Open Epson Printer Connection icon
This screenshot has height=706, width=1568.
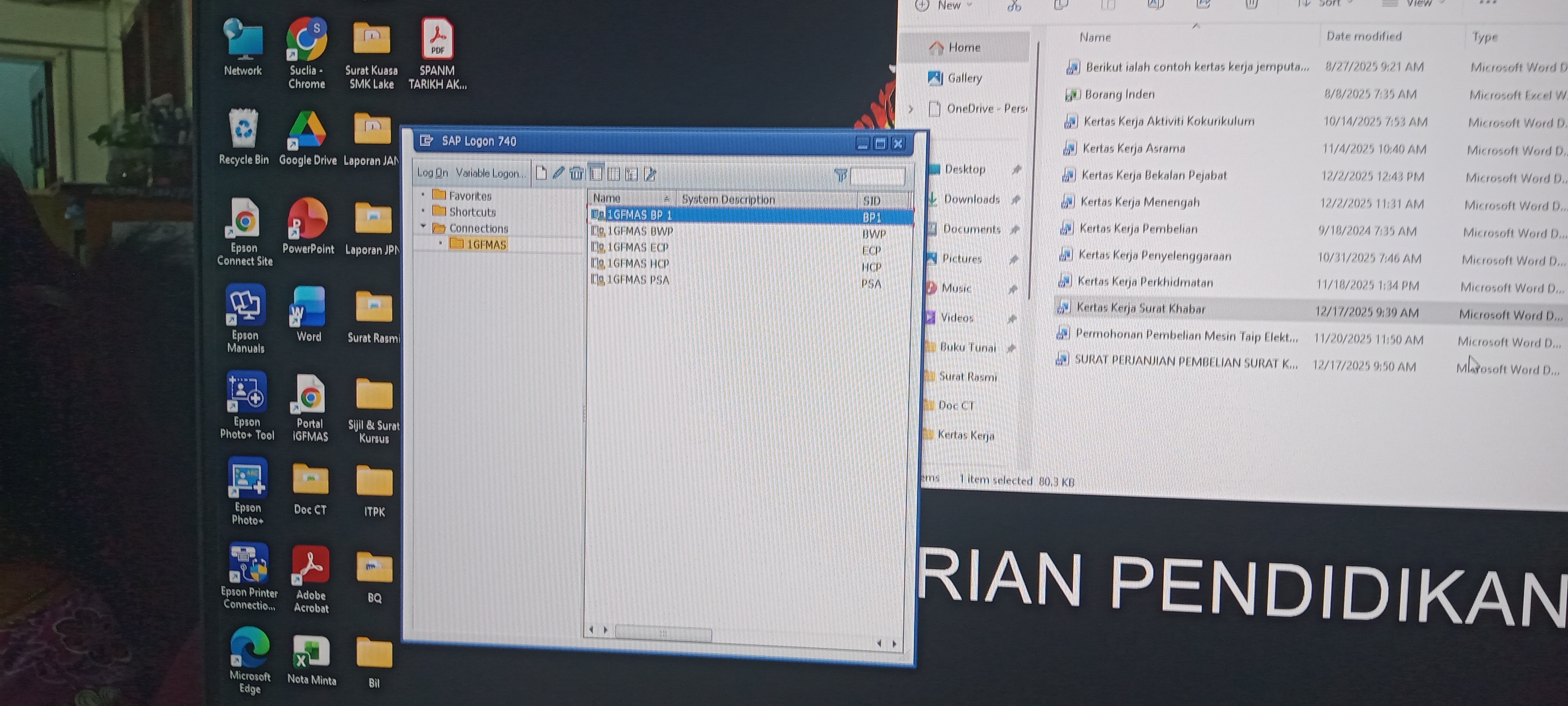coord(249,577)
